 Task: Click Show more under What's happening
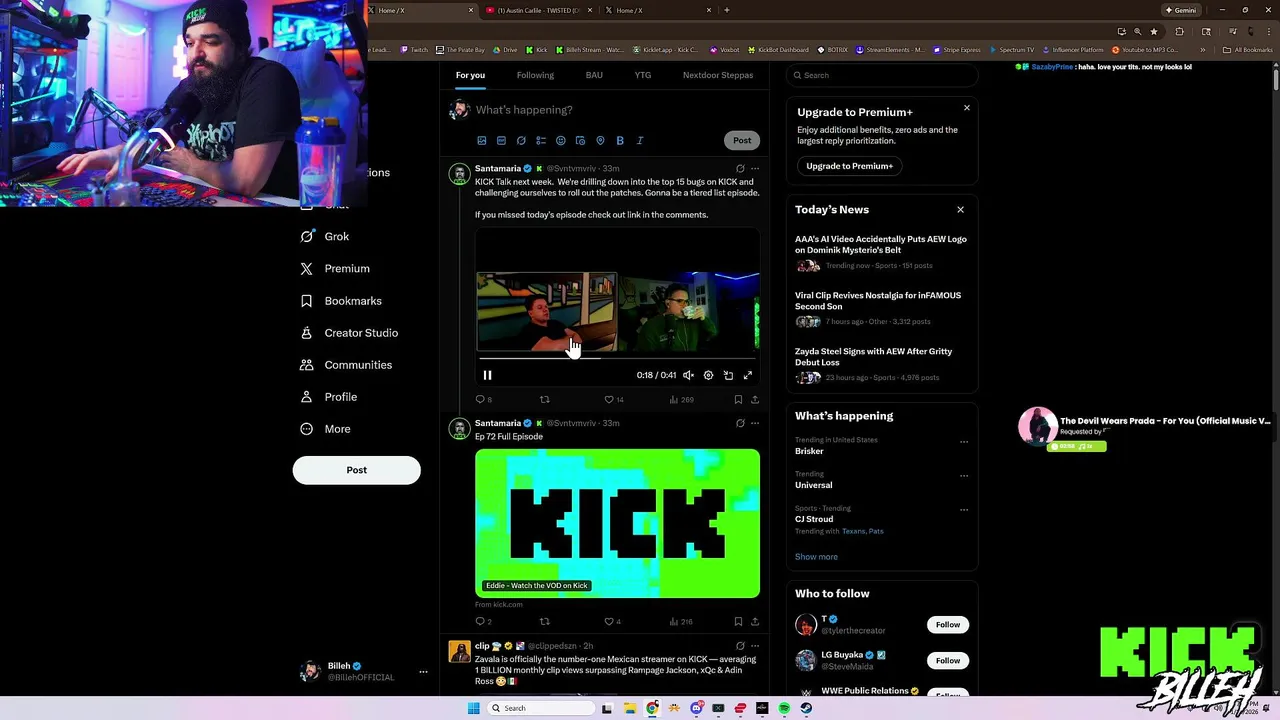click(x=816, y=557)
